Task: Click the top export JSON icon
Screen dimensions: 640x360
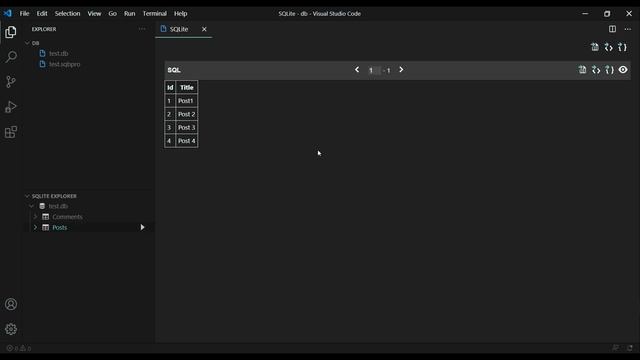Action: (x=622, y=47)
